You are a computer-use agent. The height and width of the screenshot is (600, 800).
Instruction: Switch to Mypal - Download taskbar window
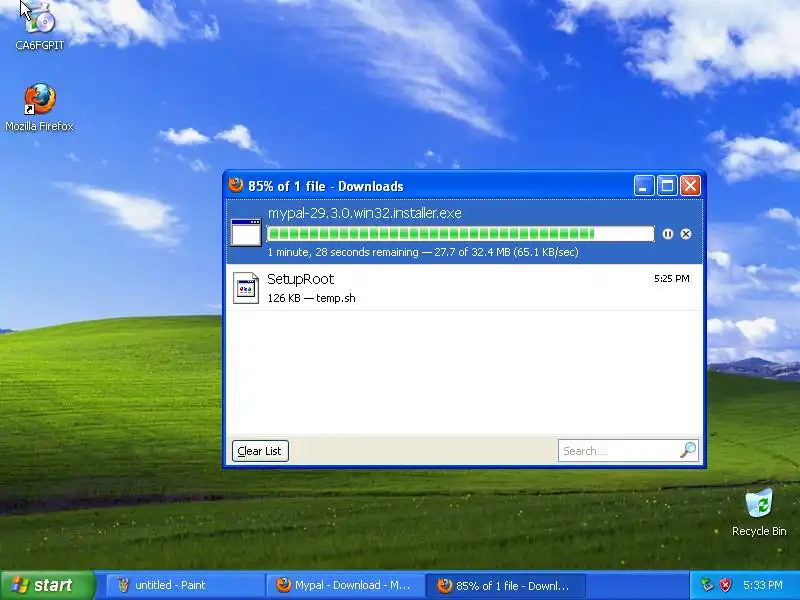[345, 585]
